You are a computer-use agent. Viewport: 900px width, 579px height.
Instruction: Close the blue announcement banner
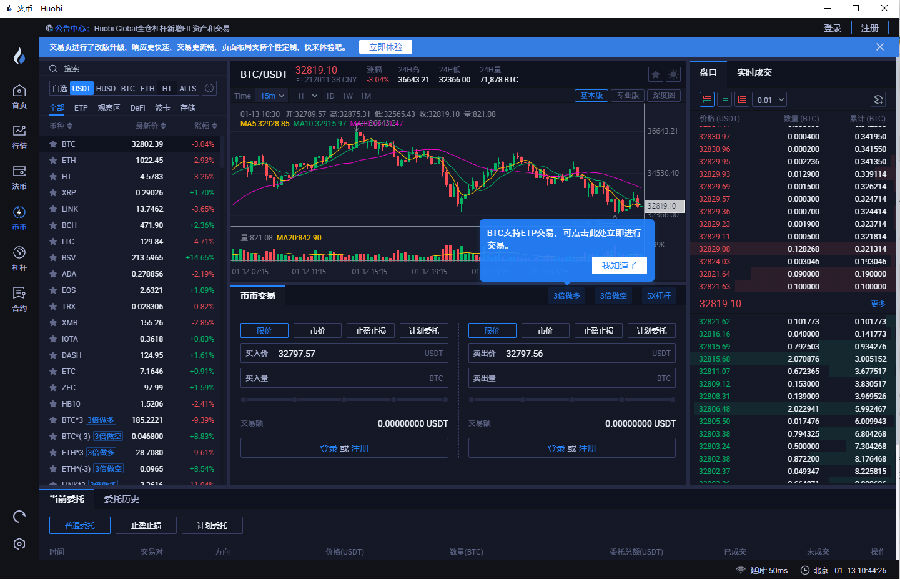[x=880, y=47]
